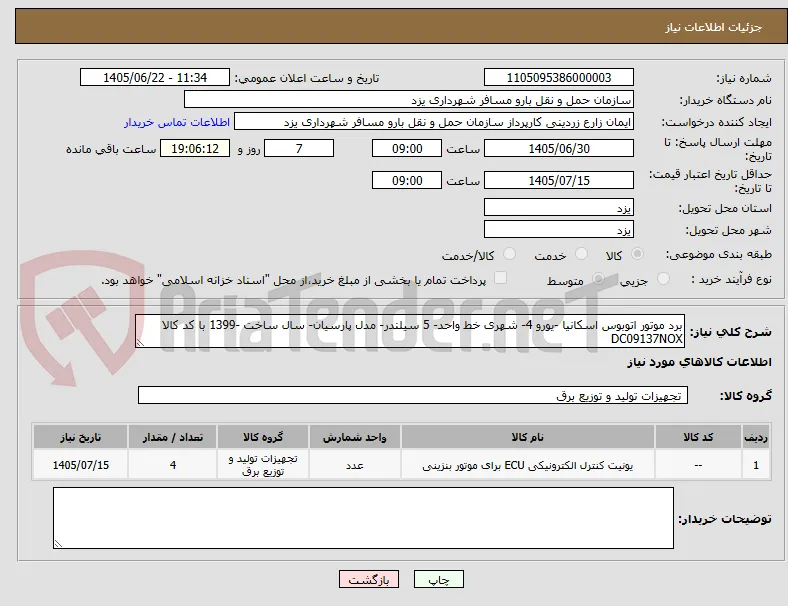Screen dimensions: 788x606
Task: Click the unit cell عدد
Action: [354, 465]
